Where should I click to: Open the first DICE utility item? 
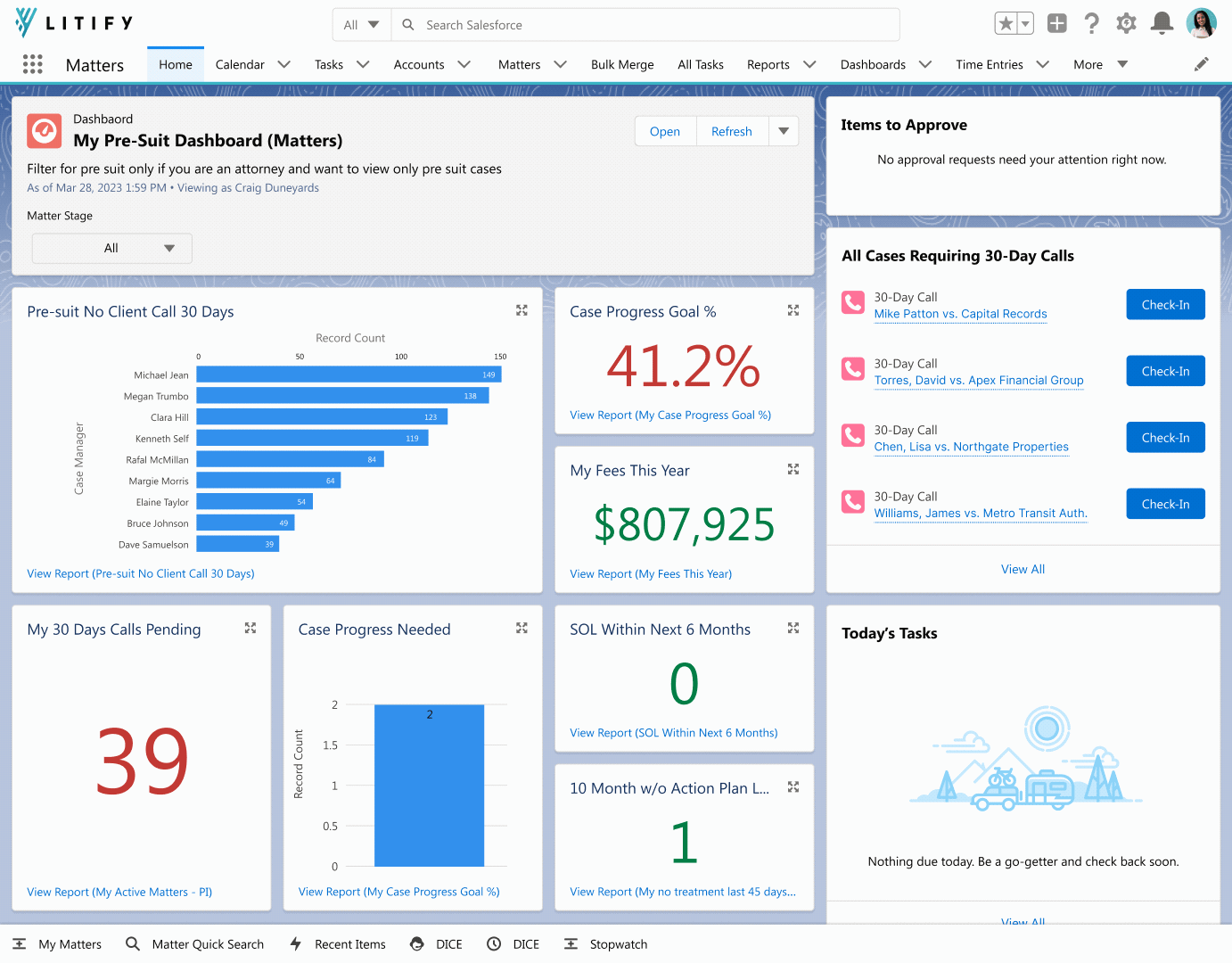436,944
